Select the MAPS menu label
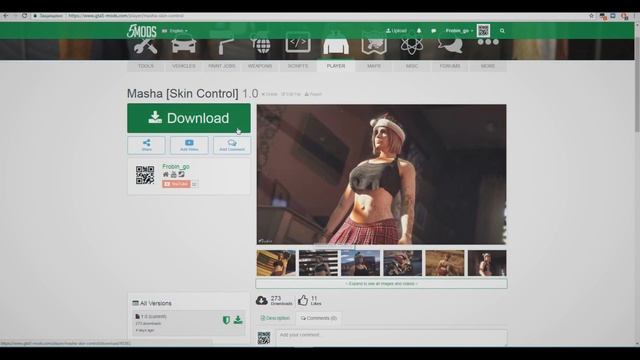 click(x=374, y=66)
